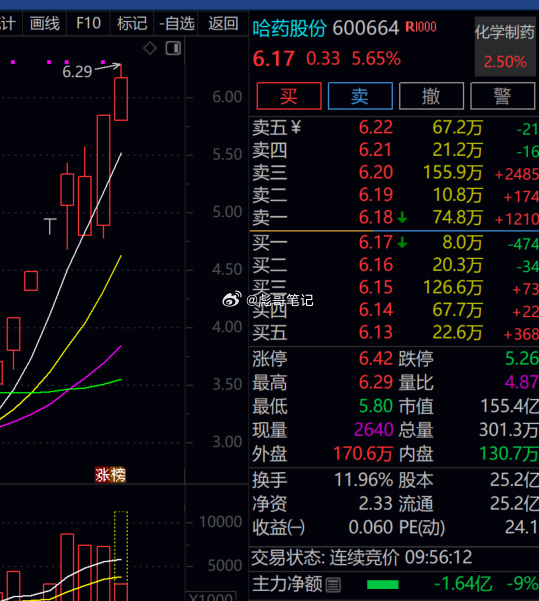Click the 主力净额 green bar indicator
The width and height of the screenshot is (539, 601).
coord(383,585)
